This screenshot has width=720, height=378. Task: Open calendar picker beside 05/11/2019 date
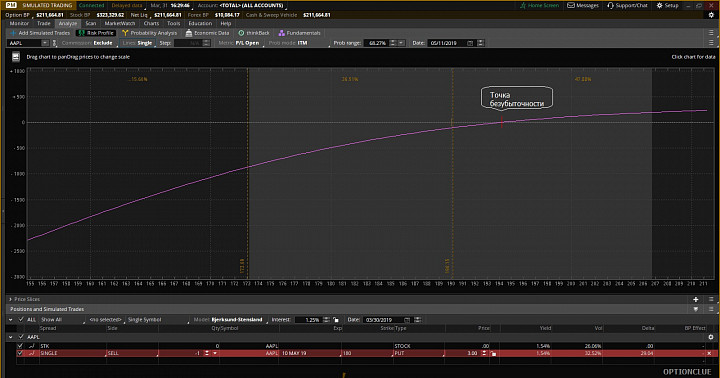(x=470, y=43)
